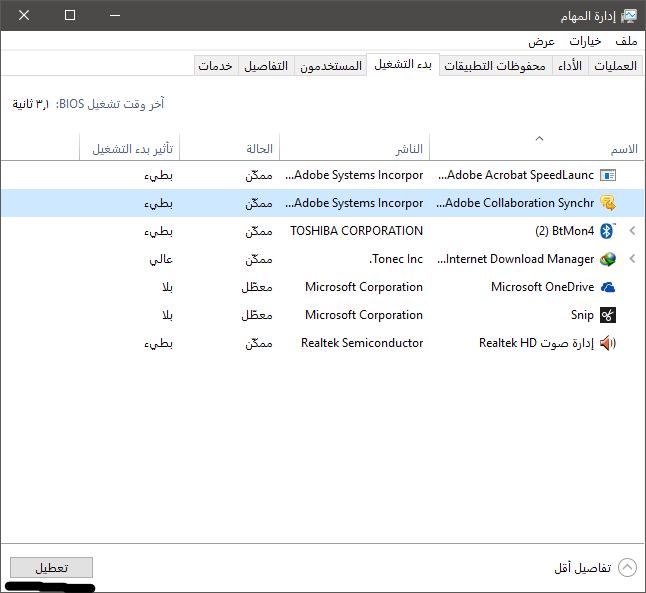Switch to the 'خدمات' tab

[215, 66]
